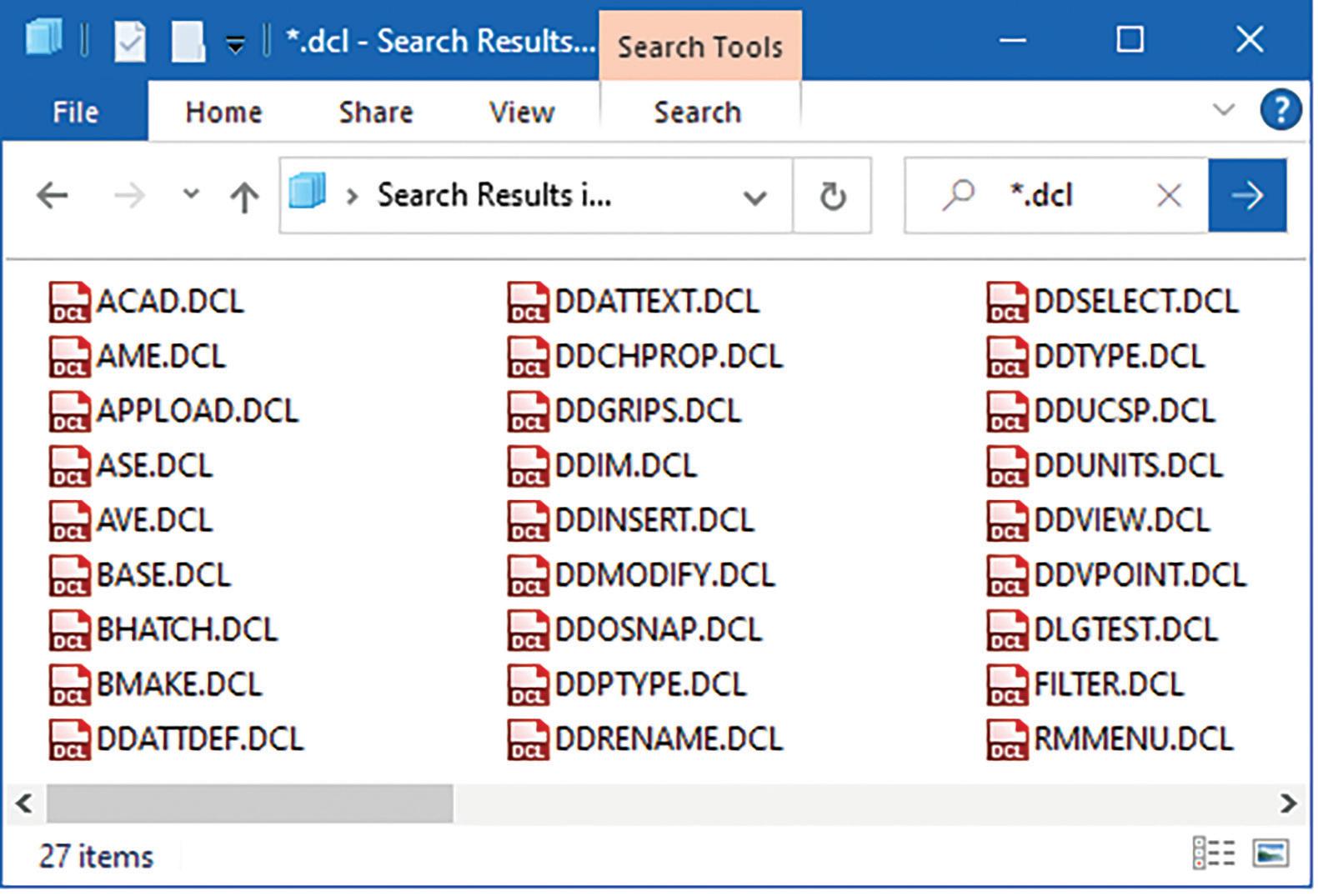Click the DDATTDEF.DCL file icon

point(70,739)
